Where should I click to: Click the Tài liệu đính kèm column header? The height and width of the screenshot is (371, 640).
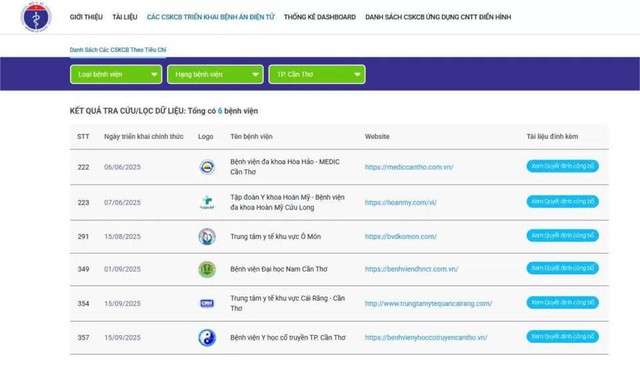[x=552, y=136]
